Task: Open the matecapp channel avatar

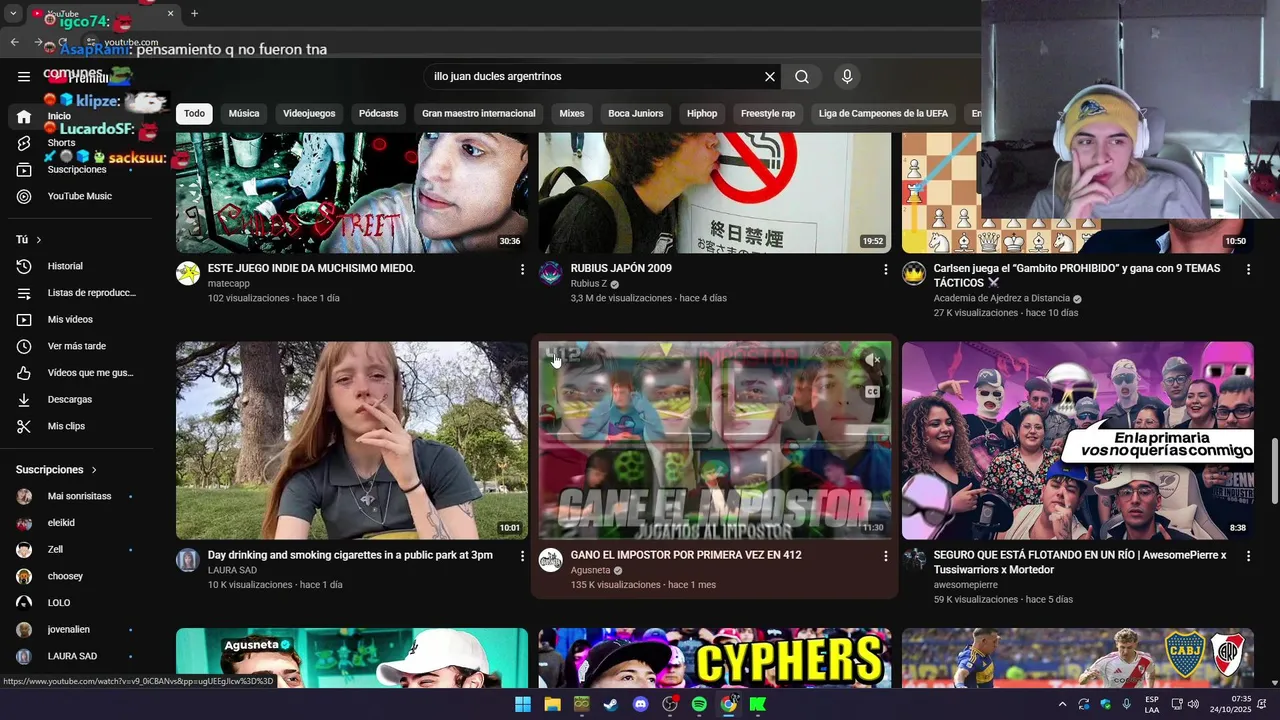Action: point(188,274)
